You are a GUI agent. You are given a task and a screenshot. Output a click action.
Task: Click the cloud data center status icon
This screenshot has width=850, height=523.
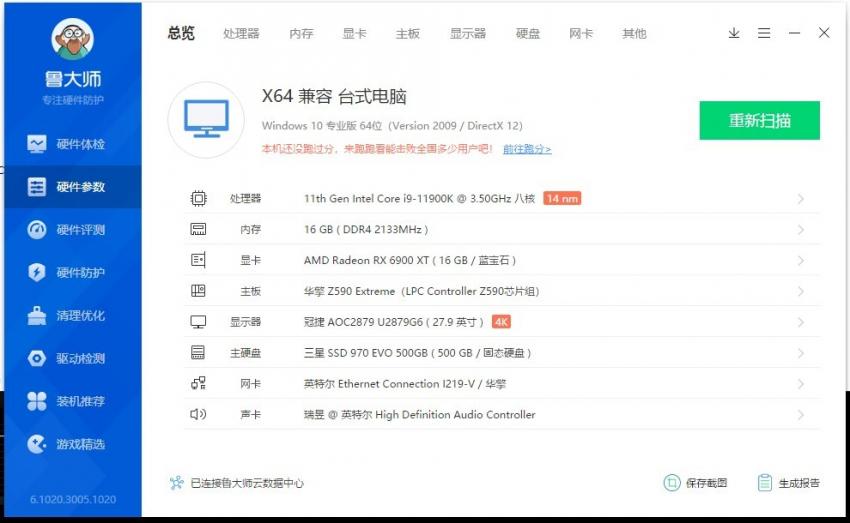click(176, 483)
